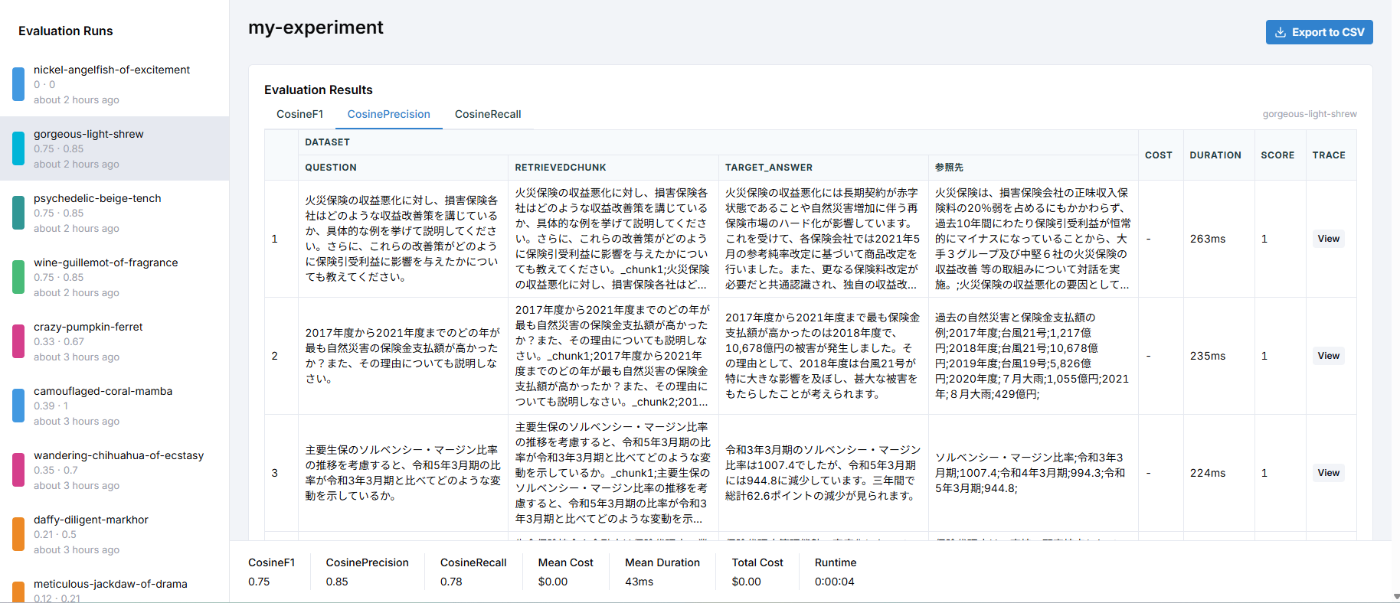The image size is (1400, 603).
Task: Click the my-experiment title
Action: 316,28
